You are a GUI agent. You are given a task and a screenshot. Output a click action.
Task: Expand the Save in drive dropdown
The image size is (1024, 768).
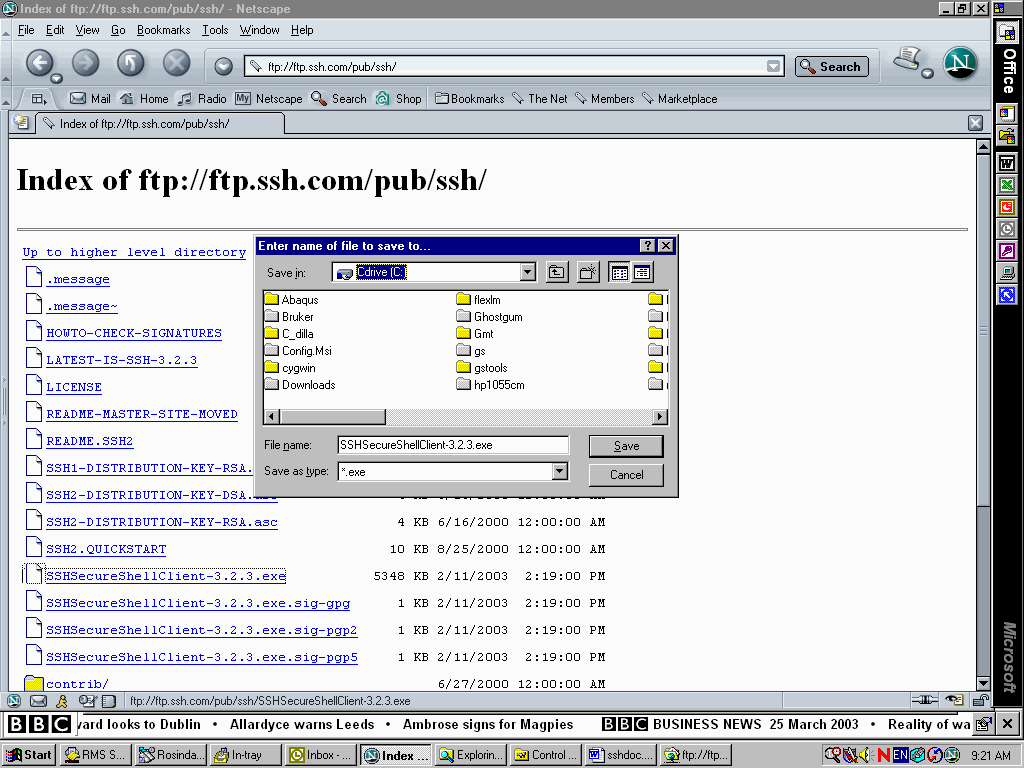(528, 272)
